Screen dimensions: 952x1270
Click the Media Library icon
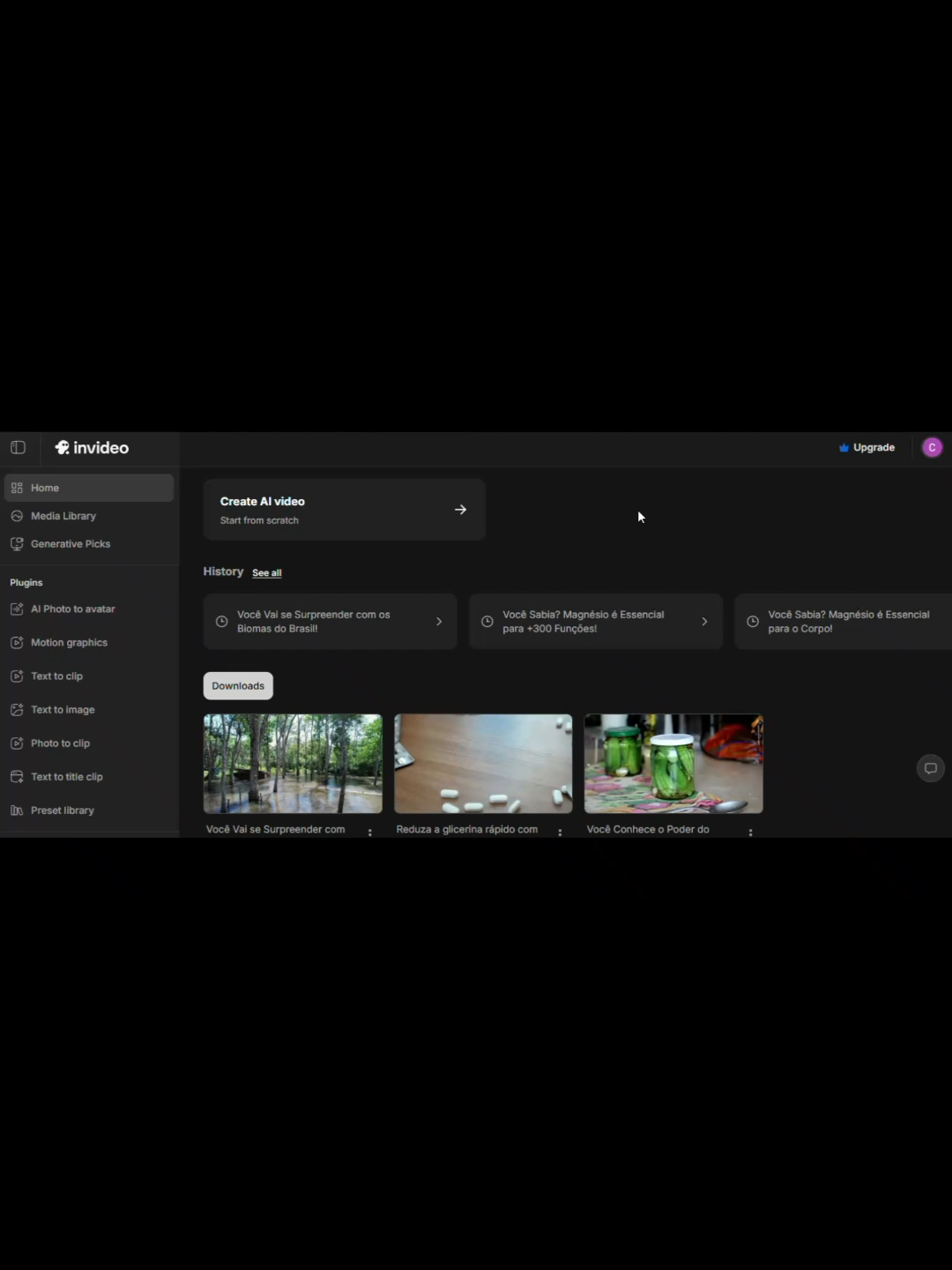click(x=17, y=516)
